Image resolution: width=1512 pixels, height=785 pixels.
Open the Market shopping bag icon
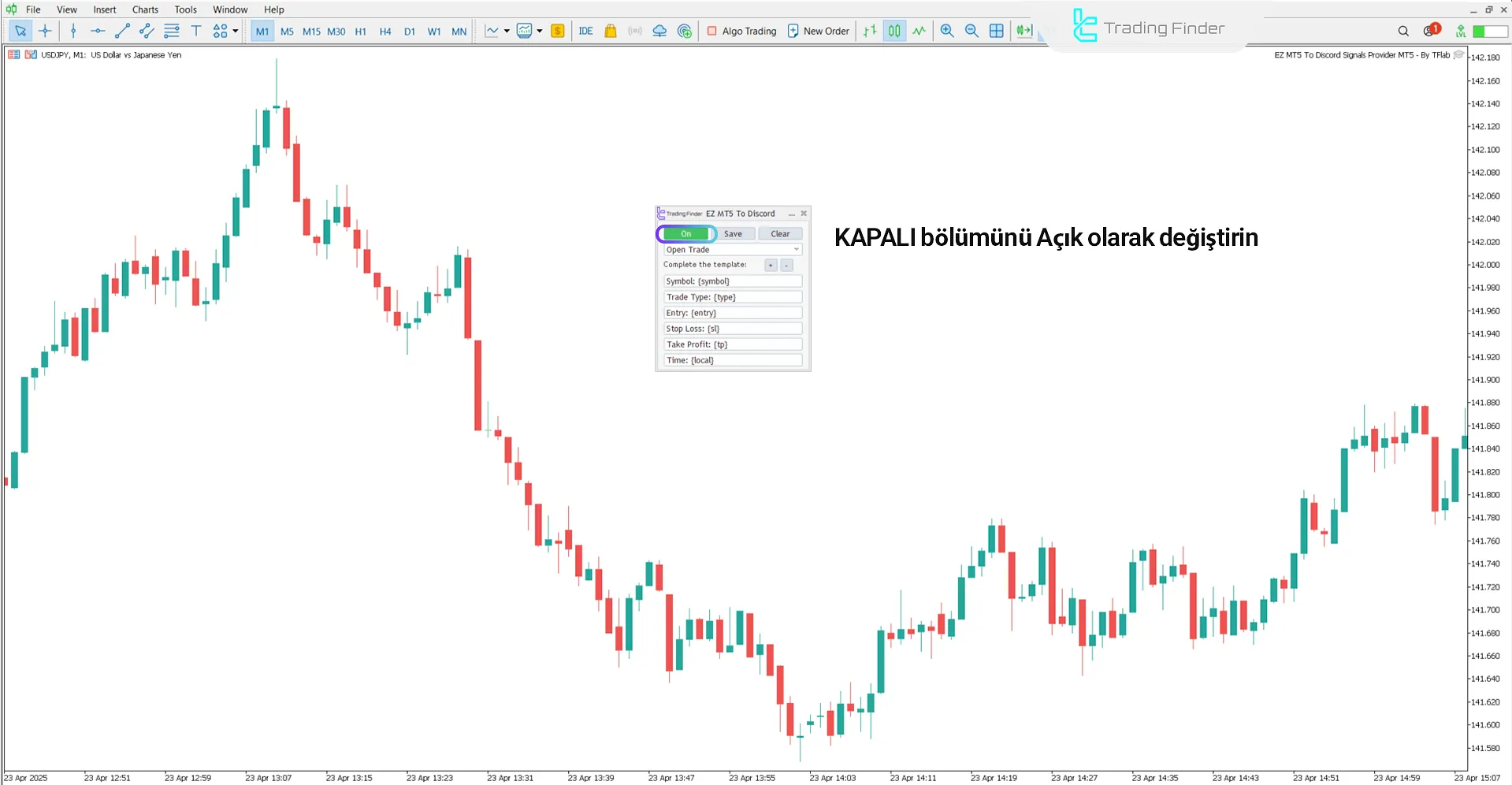pos(610,31)
